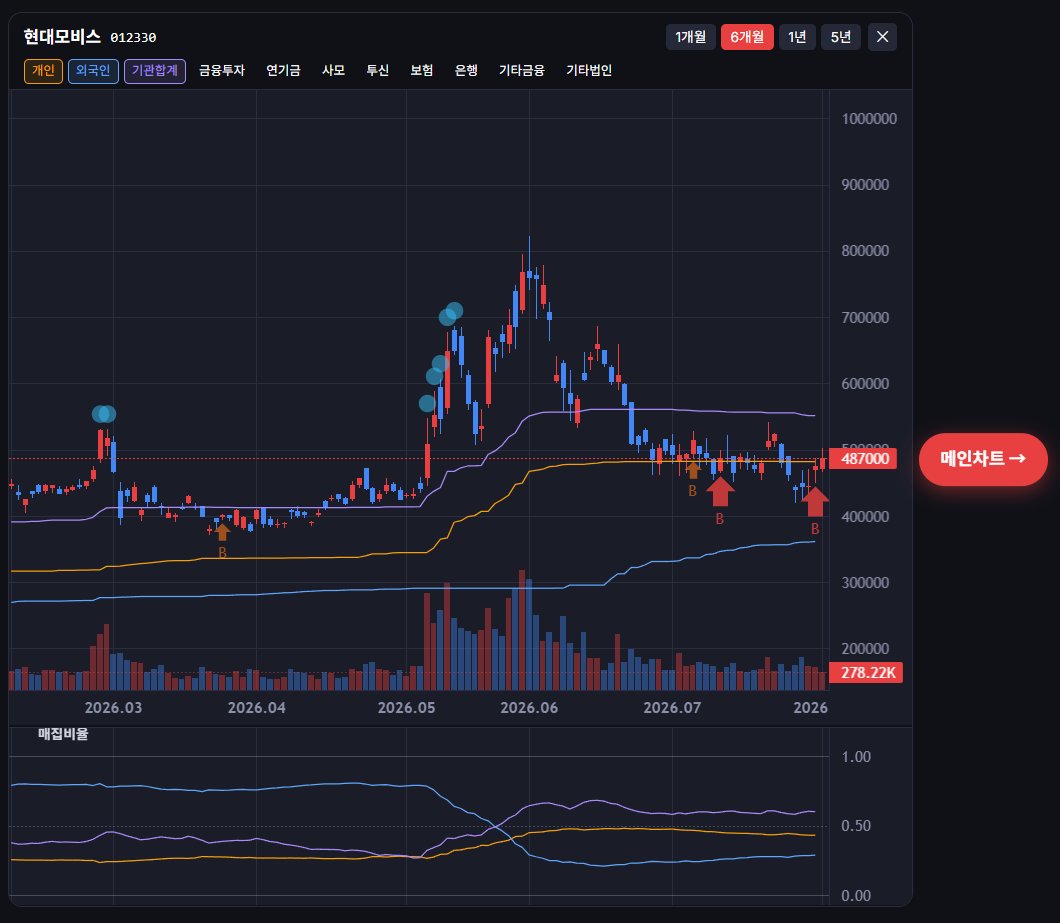Image resolution: width=1060 pixels, height=923 pixels.
Task: Enable the 연기금 investor filter
Action: point(283,70)
